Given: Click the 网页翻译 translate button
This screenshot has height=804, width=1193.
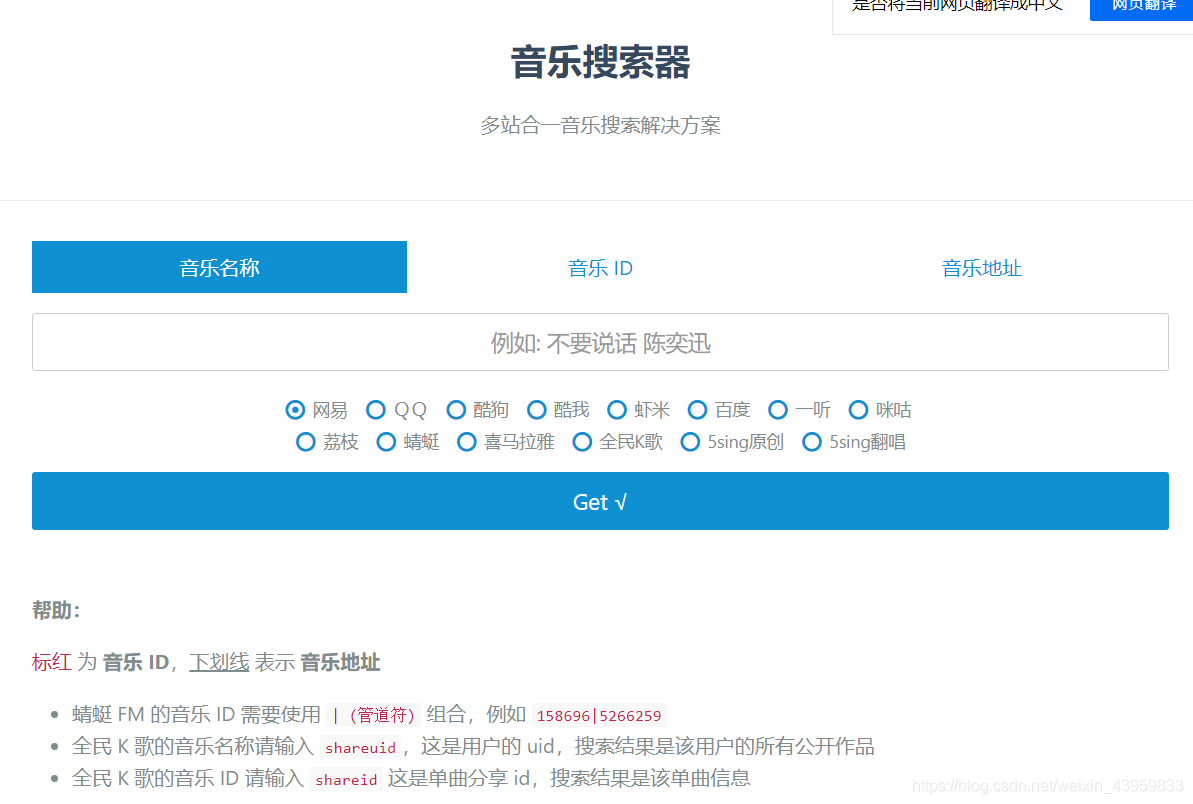Looking at the screenshot, I should coord(1141,8).
